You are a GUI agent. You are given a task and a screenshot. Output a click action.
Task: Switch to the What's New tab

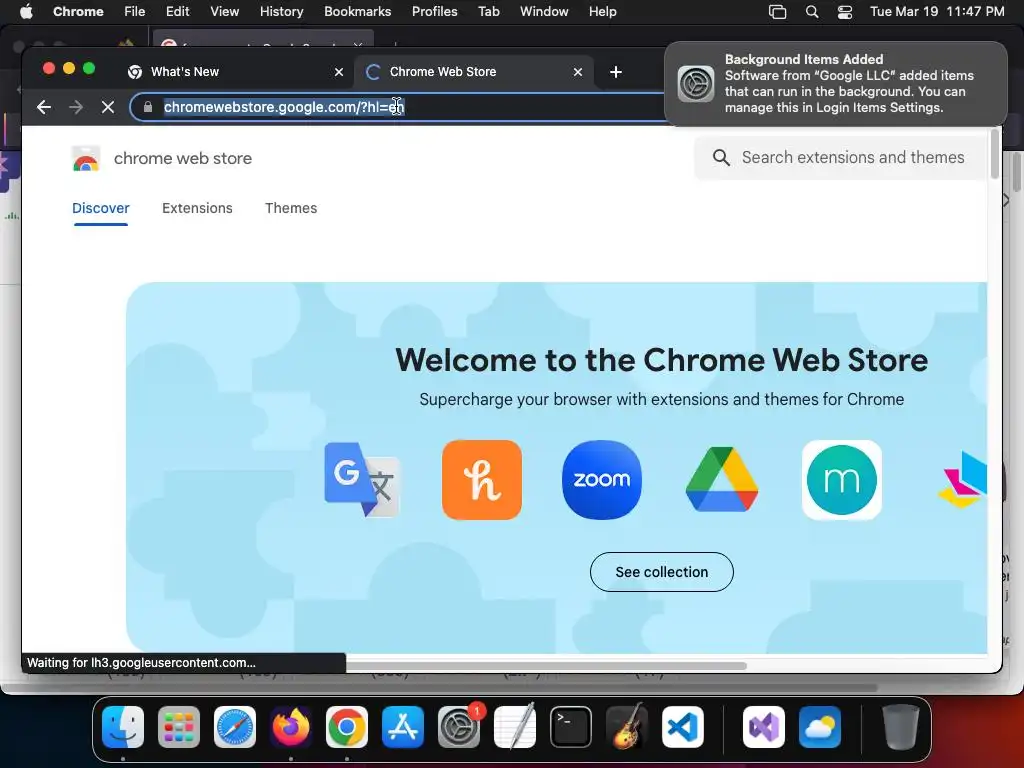tap(235, 72)
